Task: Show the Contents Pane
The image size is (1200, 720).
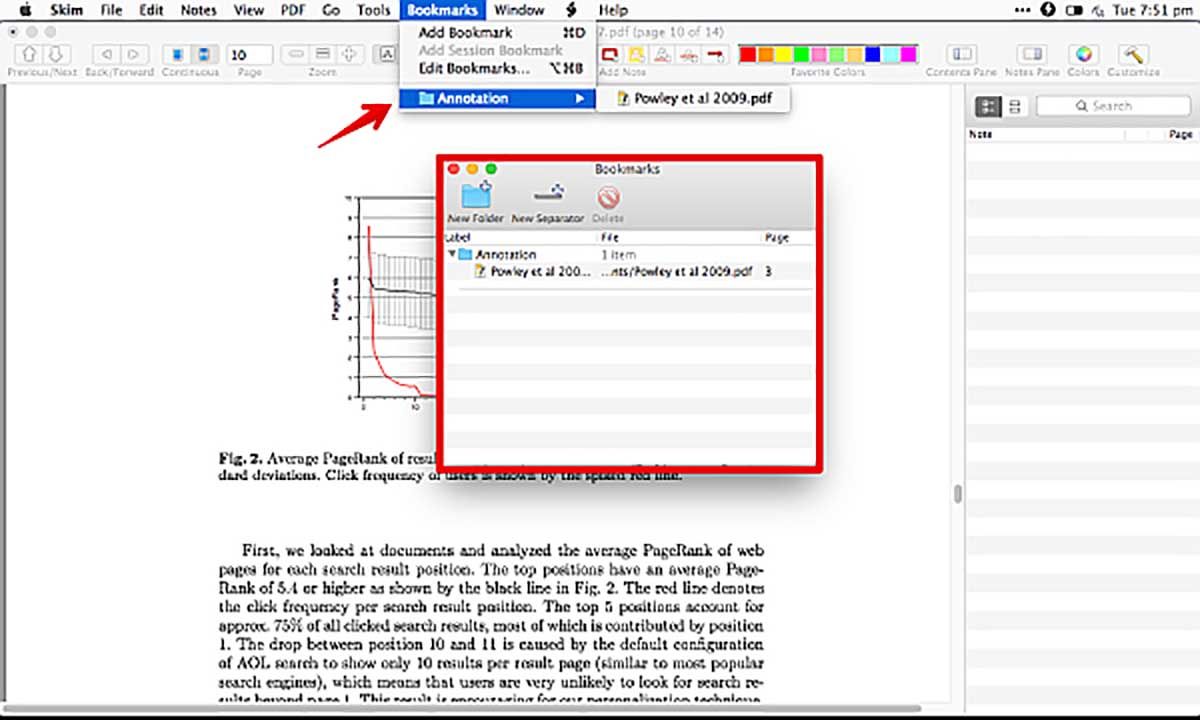Action: [x=961, y=54]
